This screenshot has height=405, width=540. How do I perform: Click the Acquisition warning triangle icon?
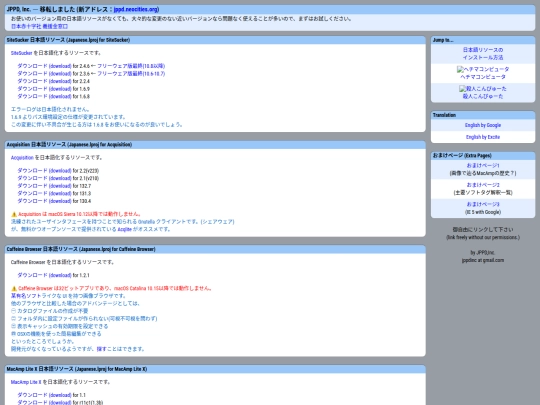14,214
